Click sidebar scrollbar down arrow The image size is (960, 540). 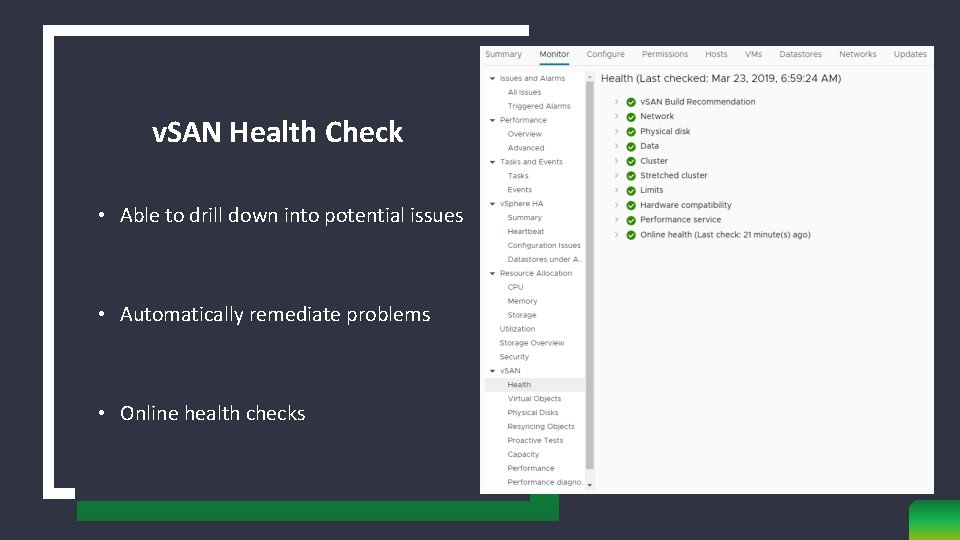point(590,485)
